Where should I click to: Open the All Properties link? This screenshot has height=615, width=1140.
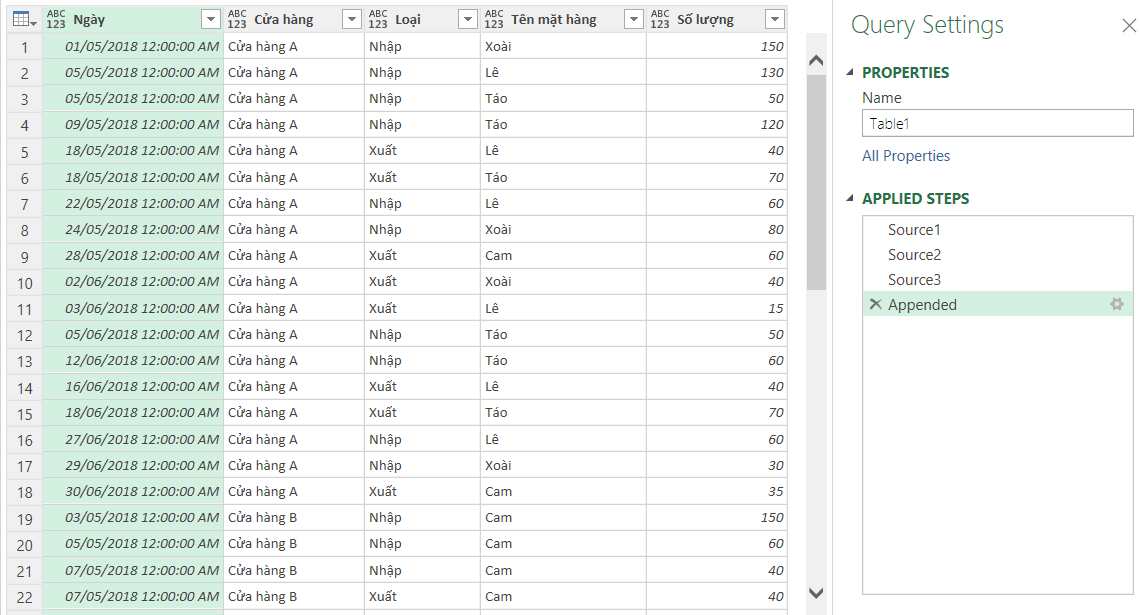(x=906, y=156)
